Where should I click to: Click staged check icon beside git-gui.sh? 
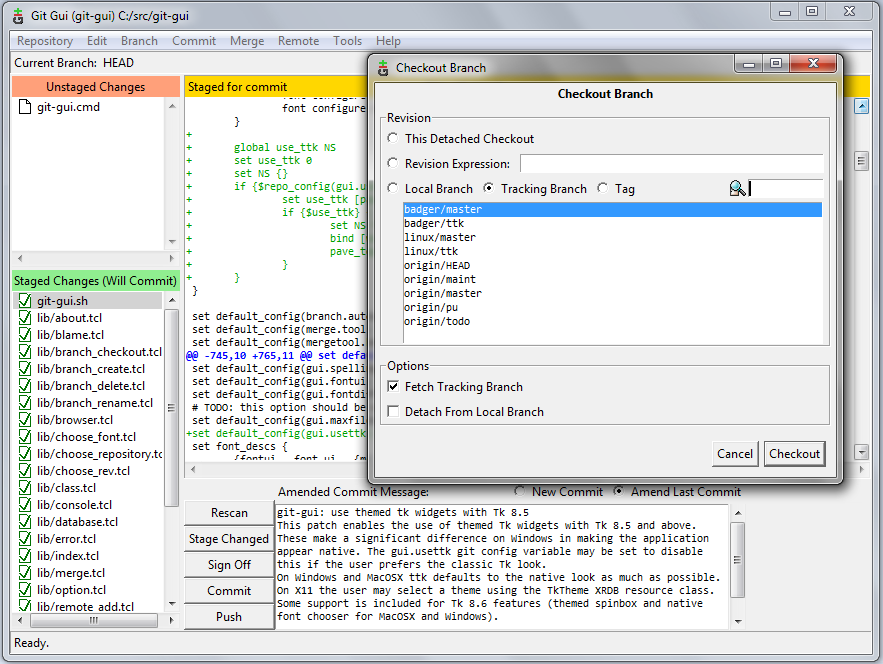25,301
